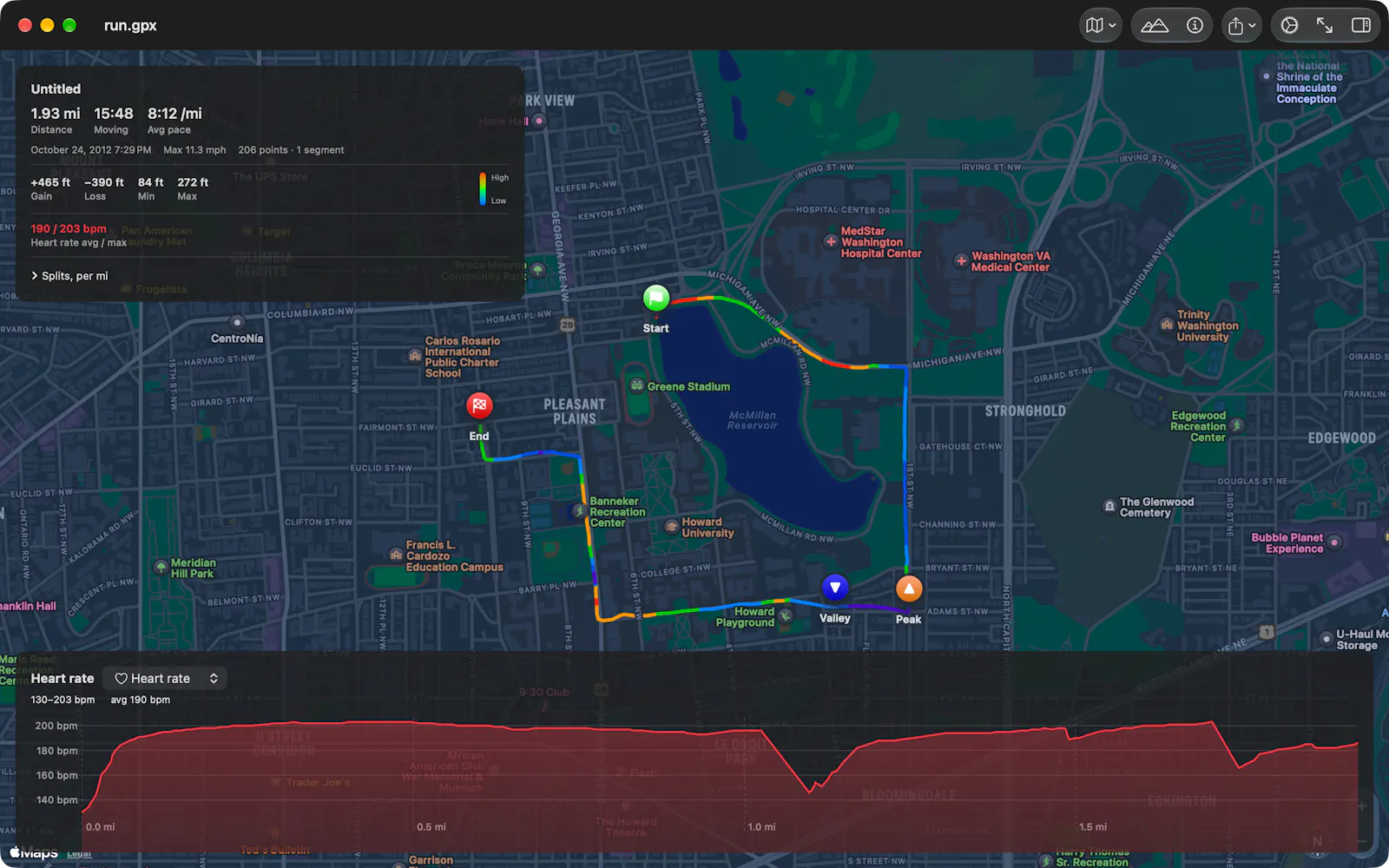
Task: Click the Washington VA Medical Center pin
Action: coord(961,261)
